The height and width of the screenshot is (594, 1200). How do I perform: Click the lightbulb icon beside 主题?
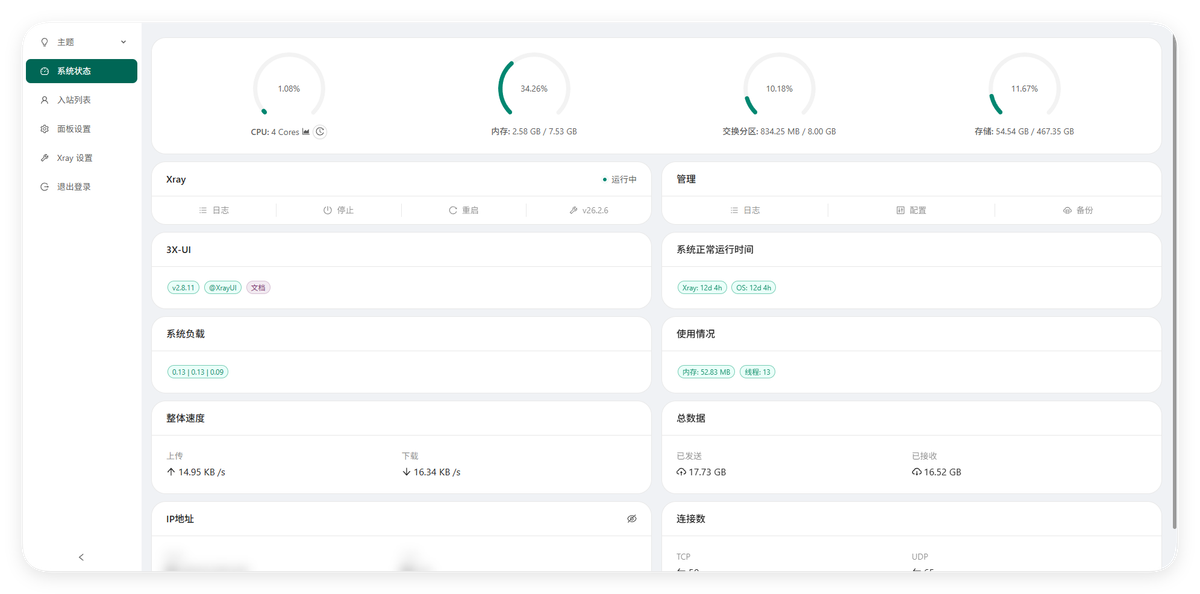(44, 42)
